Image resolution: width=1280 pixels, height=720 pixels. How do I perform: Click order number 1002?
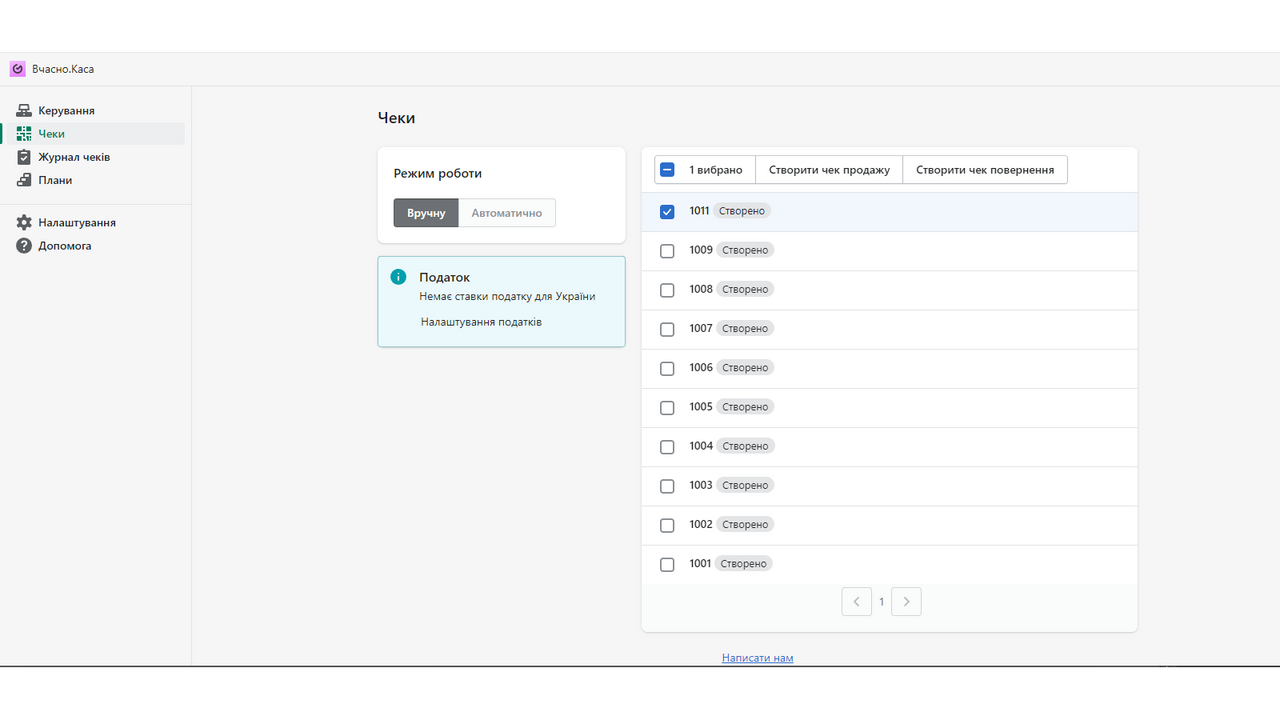[700, 524]
